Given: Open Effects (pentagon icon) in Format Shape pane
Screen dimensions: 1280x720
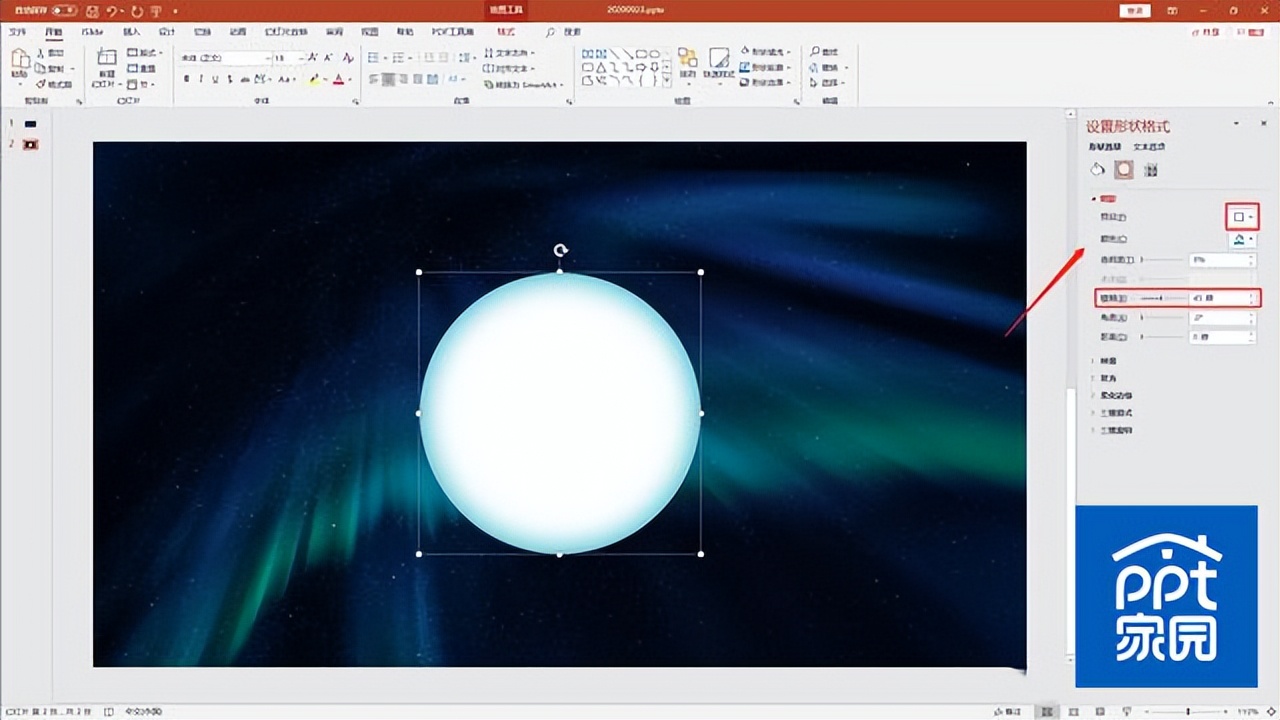Looking at the screenshot, I should [x=1124, y=170].
